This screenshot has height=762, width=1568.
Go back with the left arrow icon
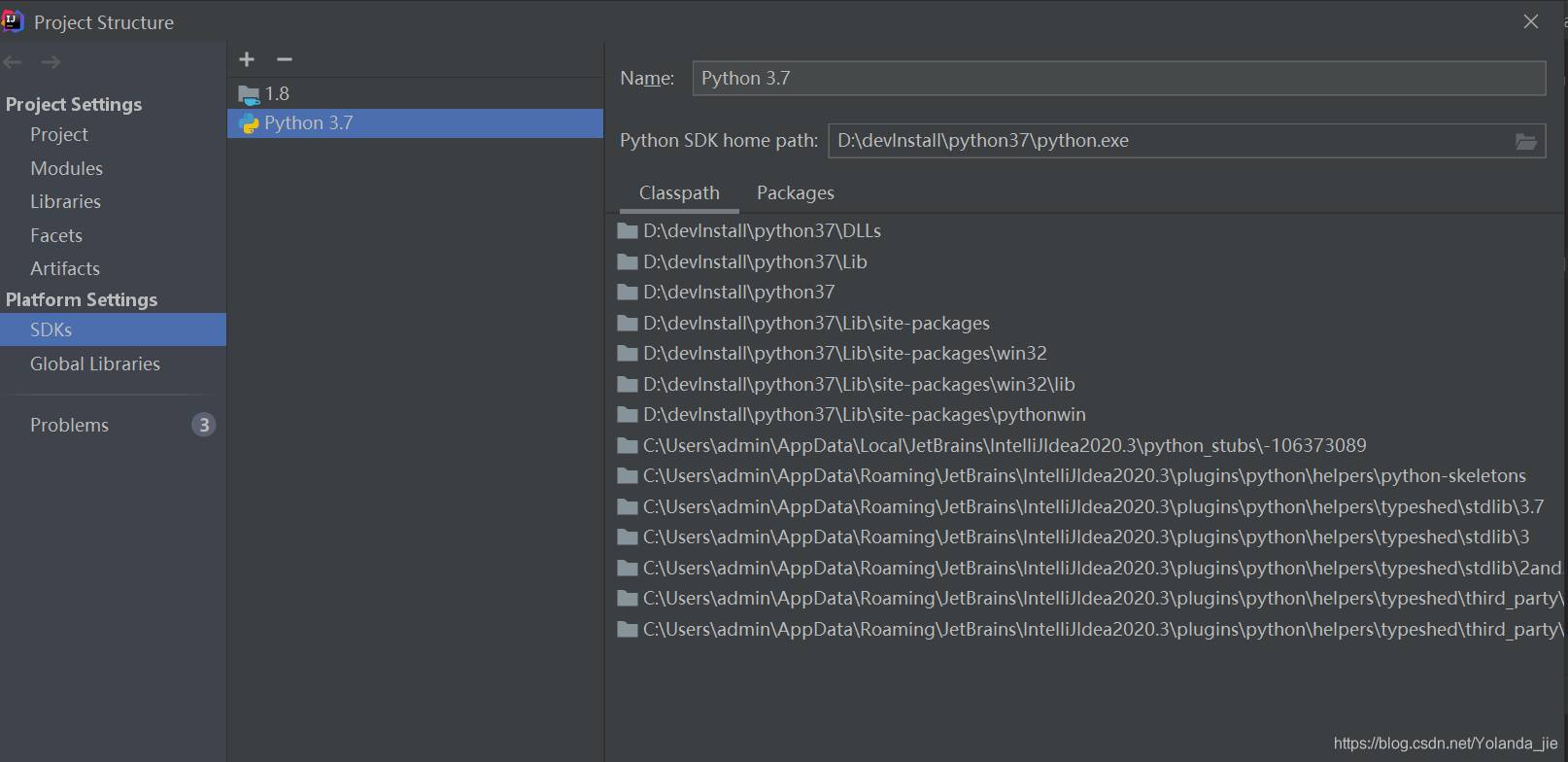pyautogui.click(x=13, y=62)
